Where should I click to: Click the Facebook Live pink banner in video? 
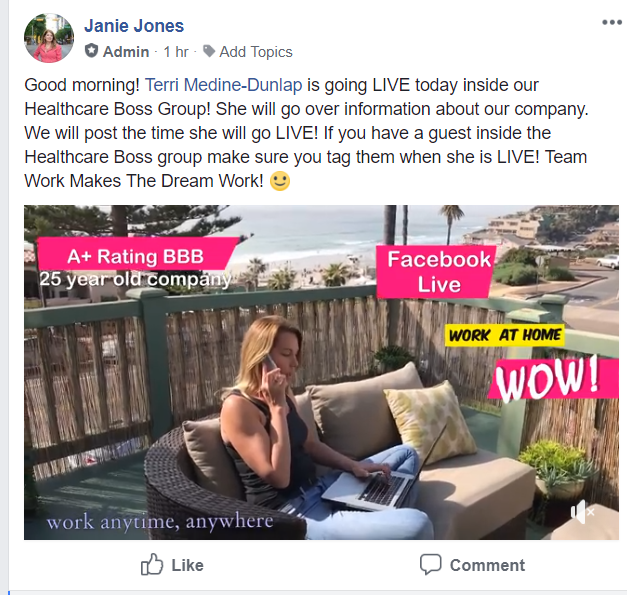point(437,272)
